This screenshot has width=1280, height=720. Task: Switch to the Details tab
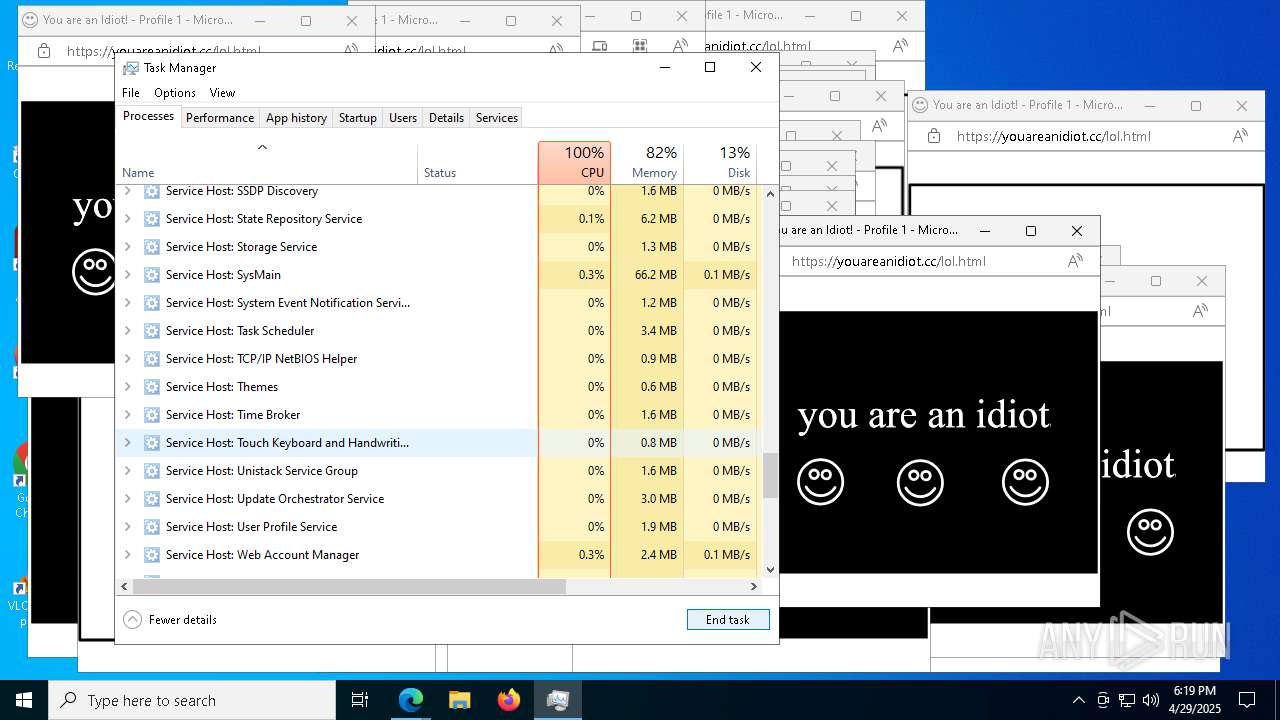[x=446, y=117]
